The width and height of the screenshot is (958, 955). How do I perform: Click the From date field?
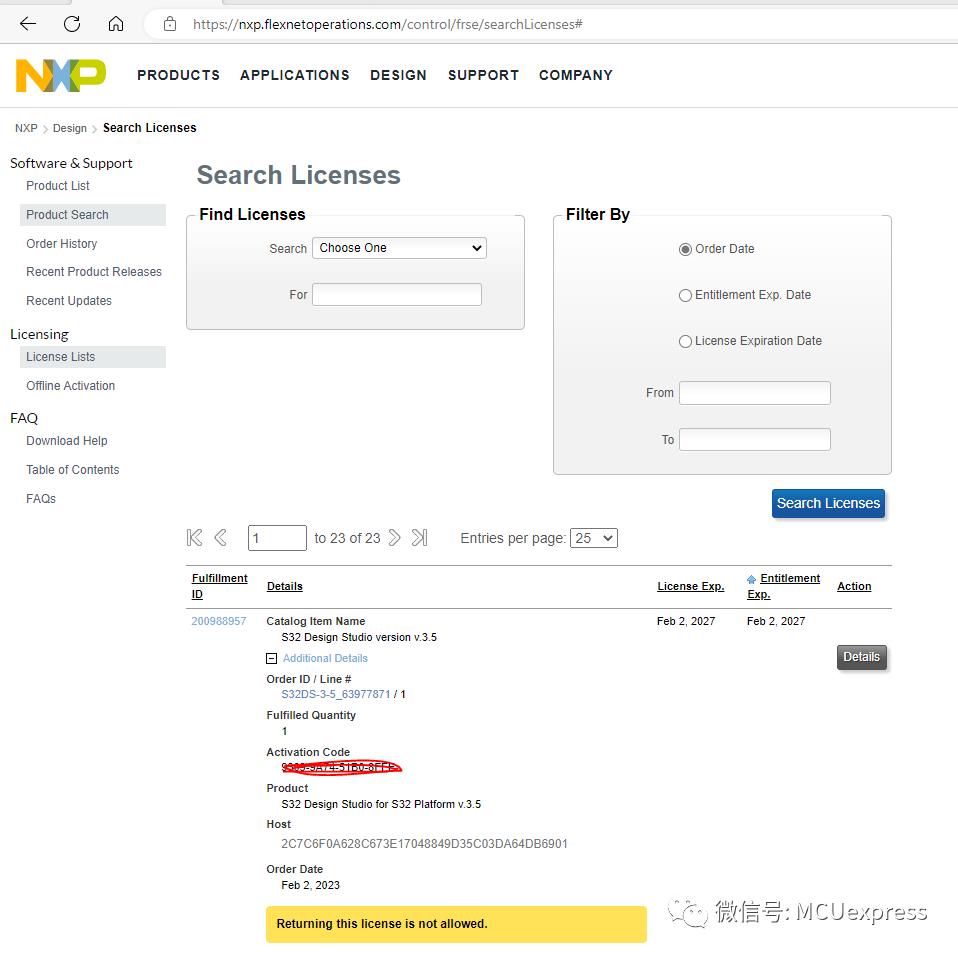pyautogui.click(x=755, y=393)
